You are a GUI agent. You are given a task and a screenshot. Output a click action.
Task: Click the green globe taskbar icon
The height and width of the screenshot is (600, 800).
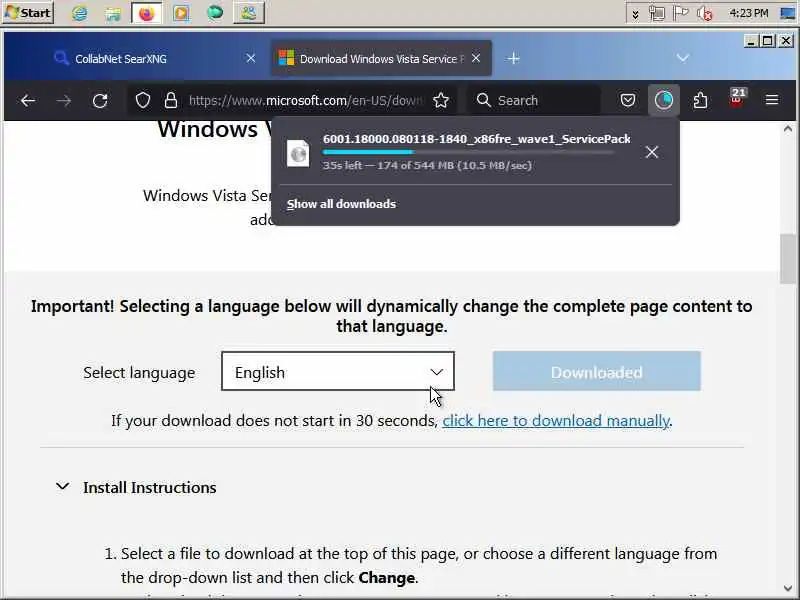(x=215, y=12)
